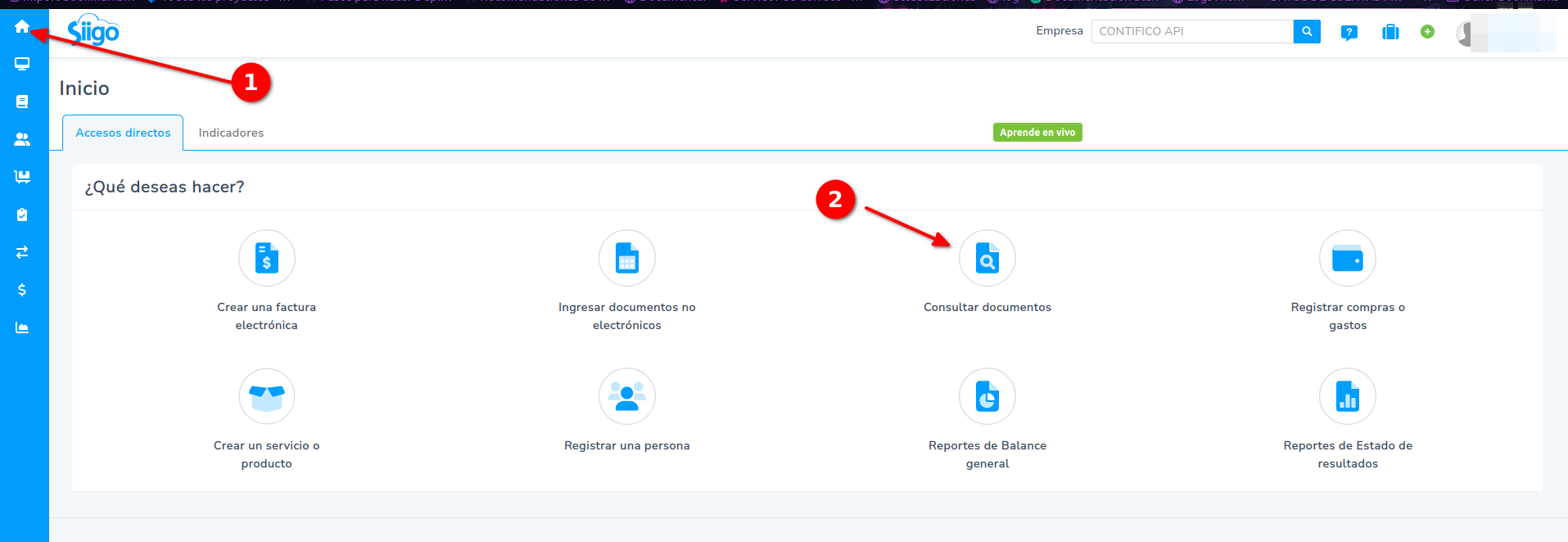Image resolution: width=1568 pixels, height=542 pixels.
Task: Click the blue search button beside Empresa
Action: click(x=1307, y=31)
